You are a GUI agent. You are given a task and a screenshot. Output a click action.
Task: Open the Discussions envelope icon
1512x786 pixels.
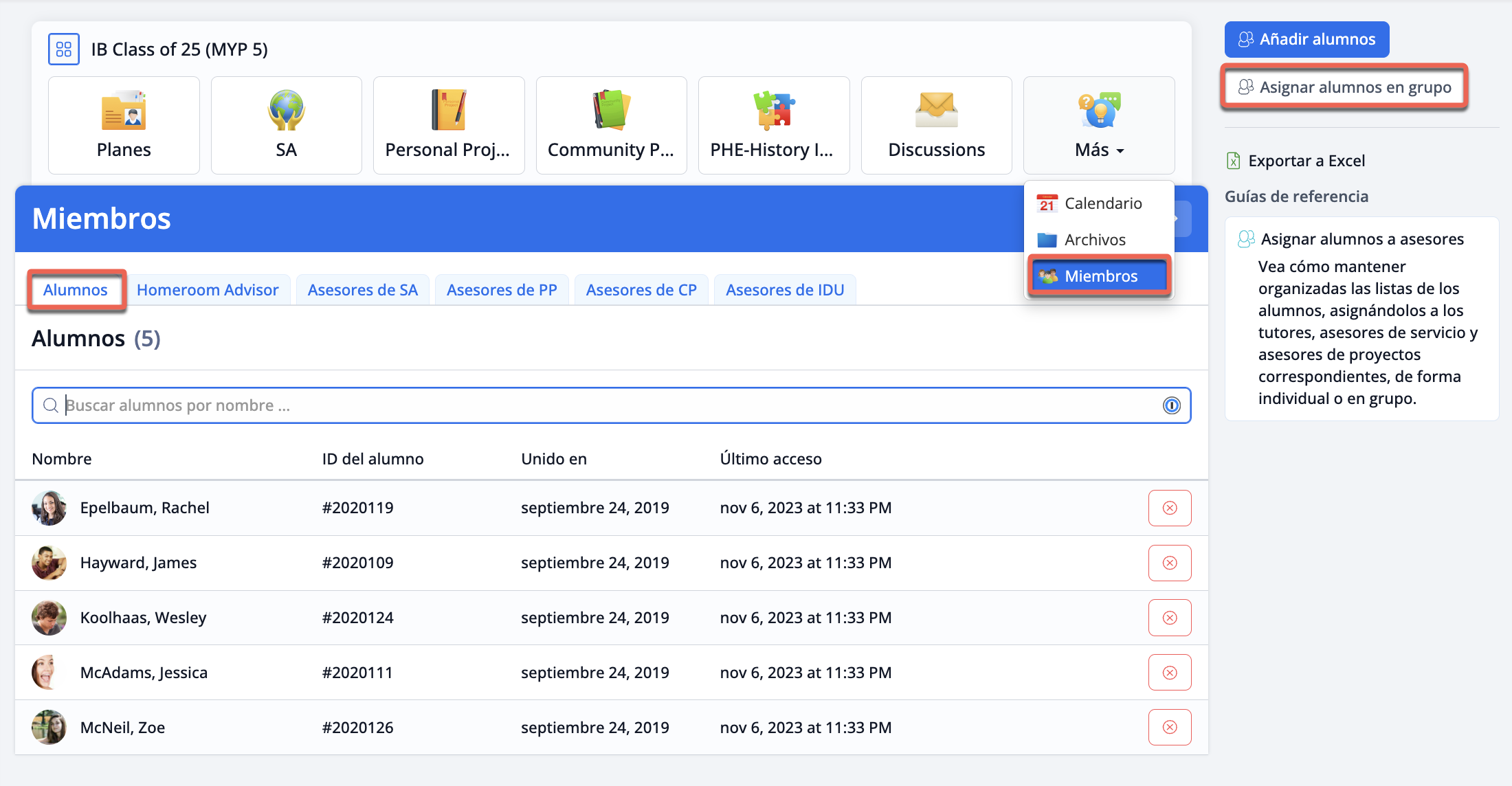[936, 111]
